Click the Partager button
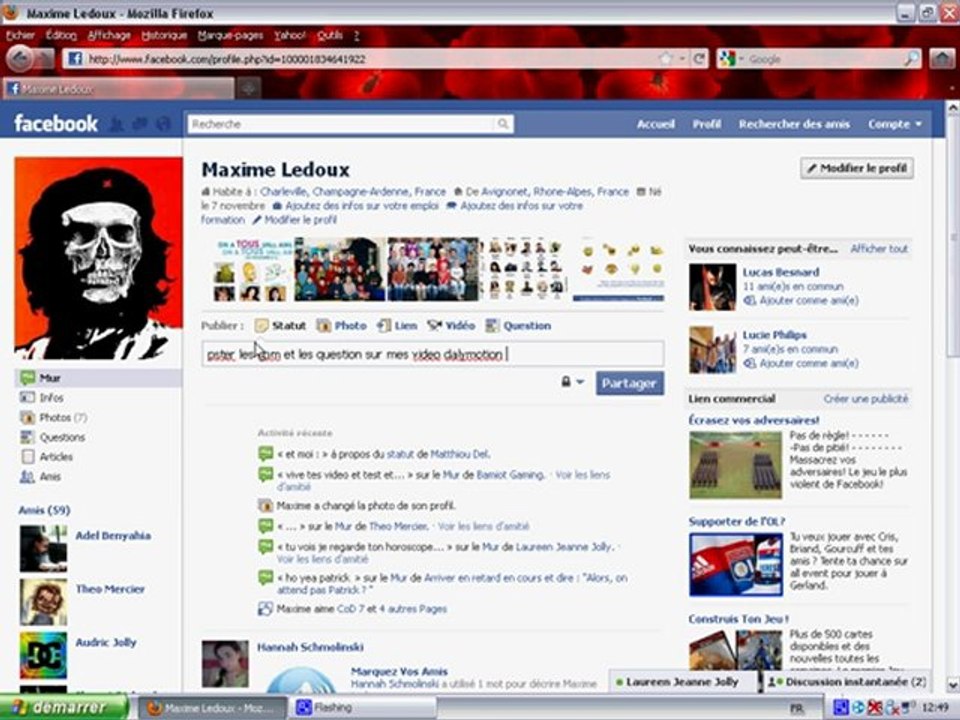The image size is (960, 720). tap(630, 383)
